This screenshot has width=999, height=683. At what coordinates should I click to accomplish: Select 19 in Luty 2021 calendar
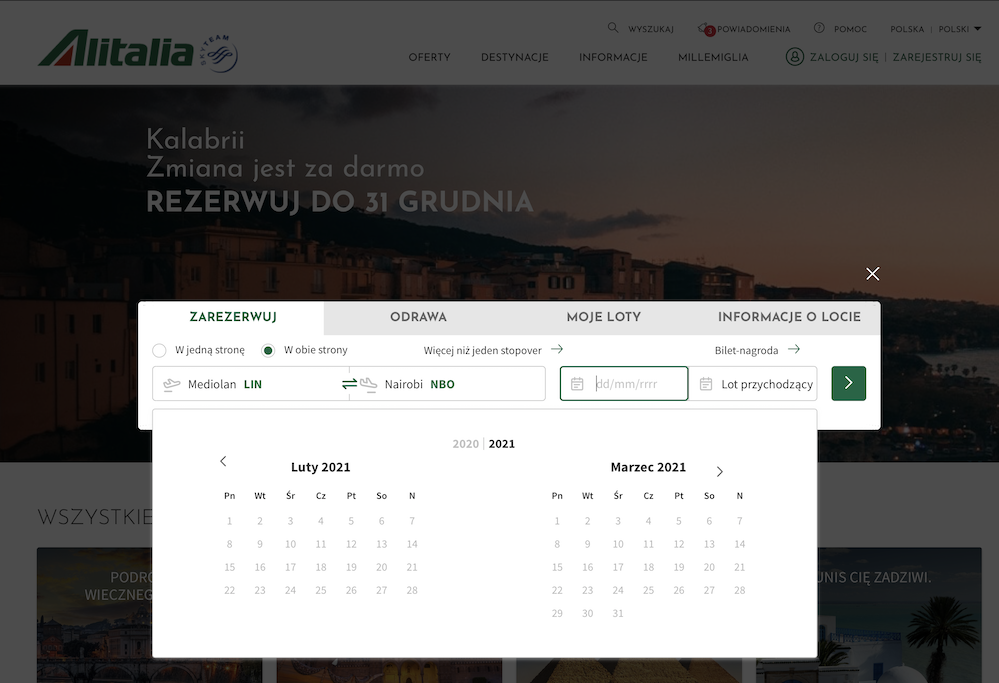click(x=351, y=567)
